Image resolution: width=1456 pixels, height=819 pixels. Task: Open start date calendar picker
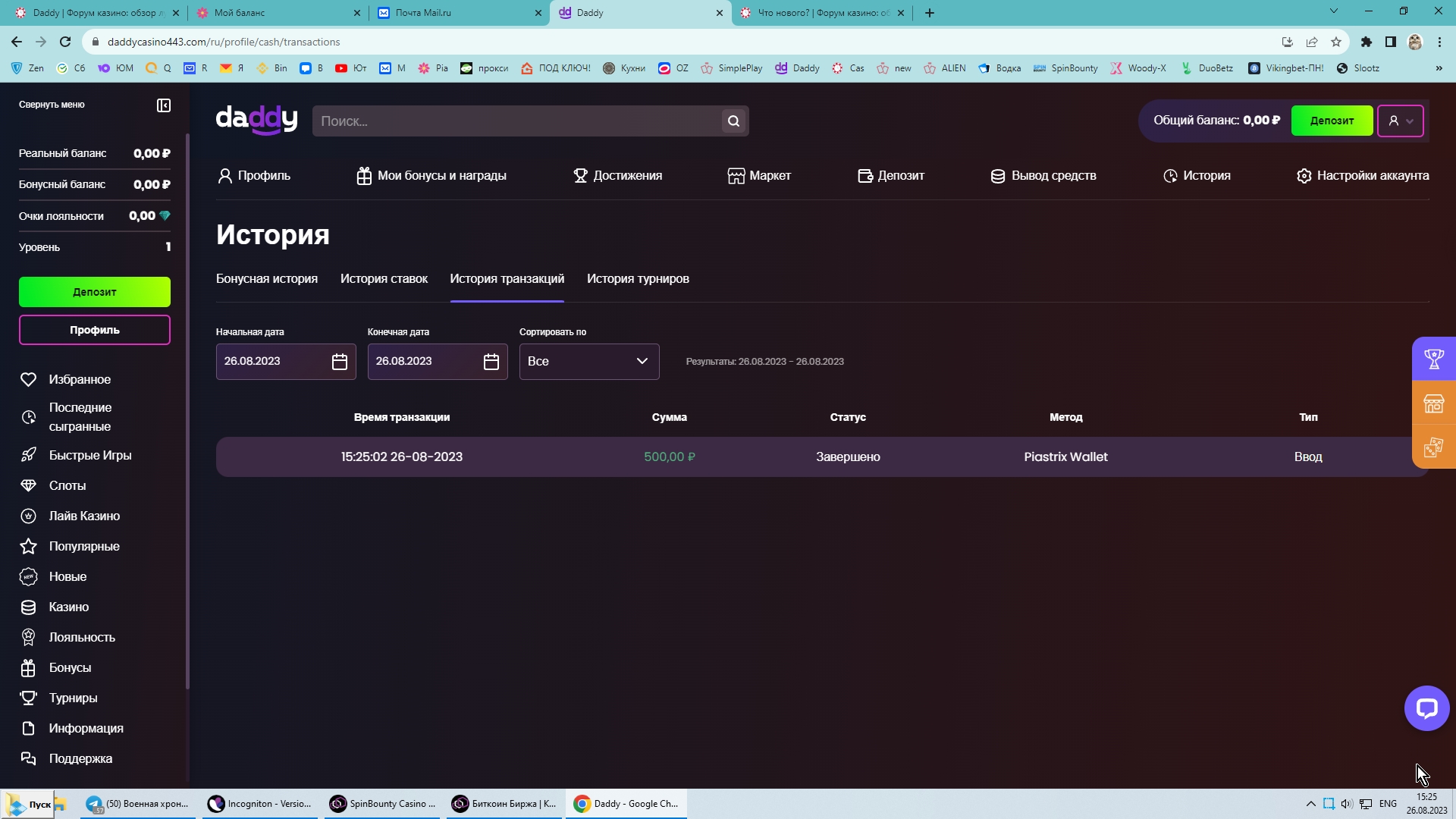(339, 362)
